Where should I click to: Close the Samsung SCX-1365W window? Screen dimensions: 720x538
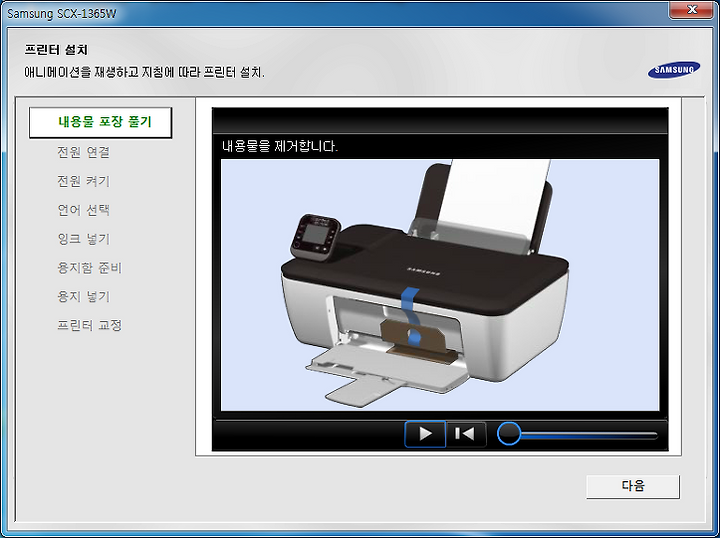pos(691,10)
